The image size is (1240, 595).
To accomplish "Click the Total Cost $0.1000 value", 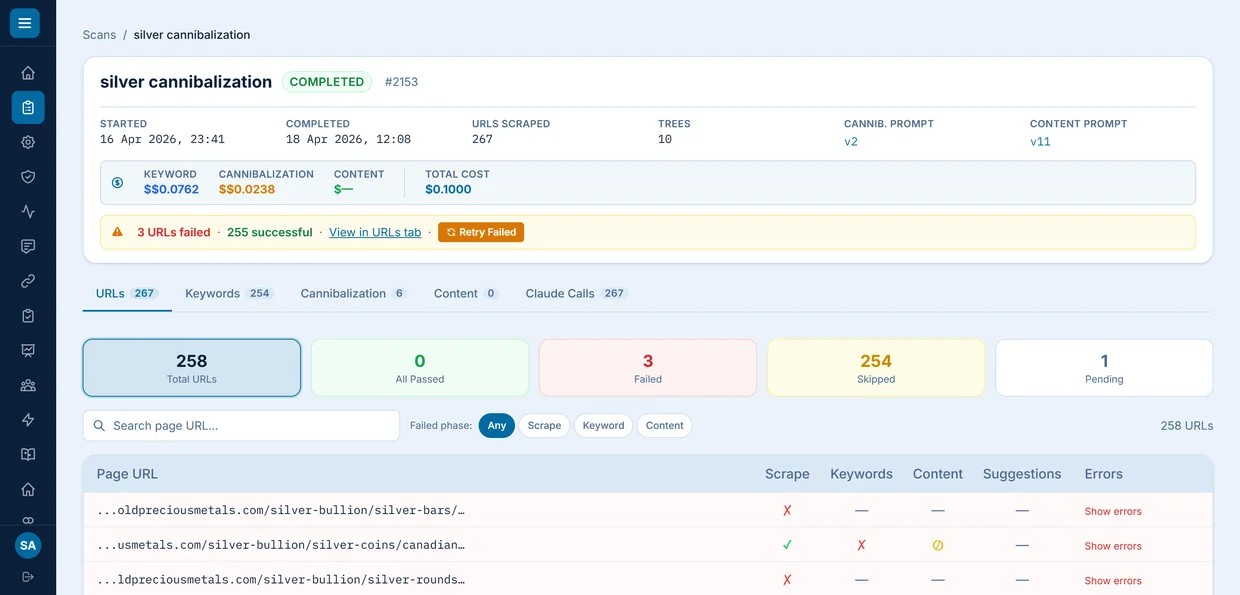I will click(x=448, y=189).
